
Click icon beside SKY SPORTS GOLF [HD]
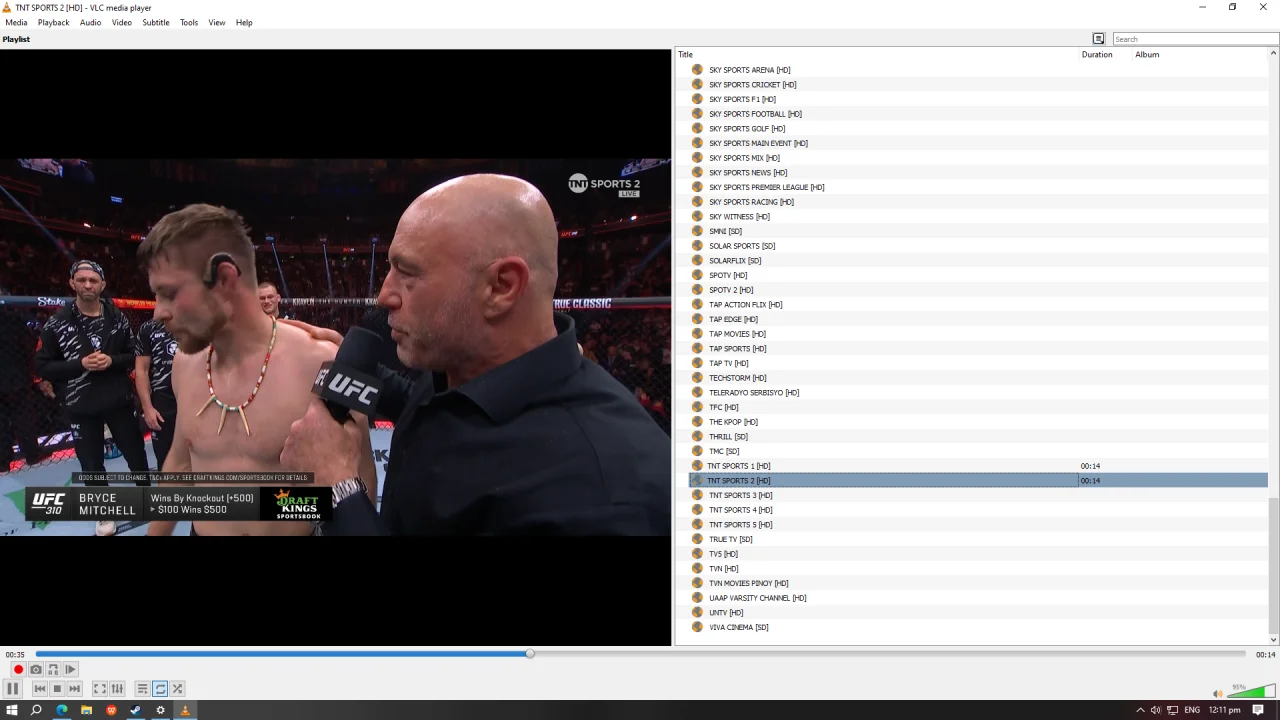[698, 128]
